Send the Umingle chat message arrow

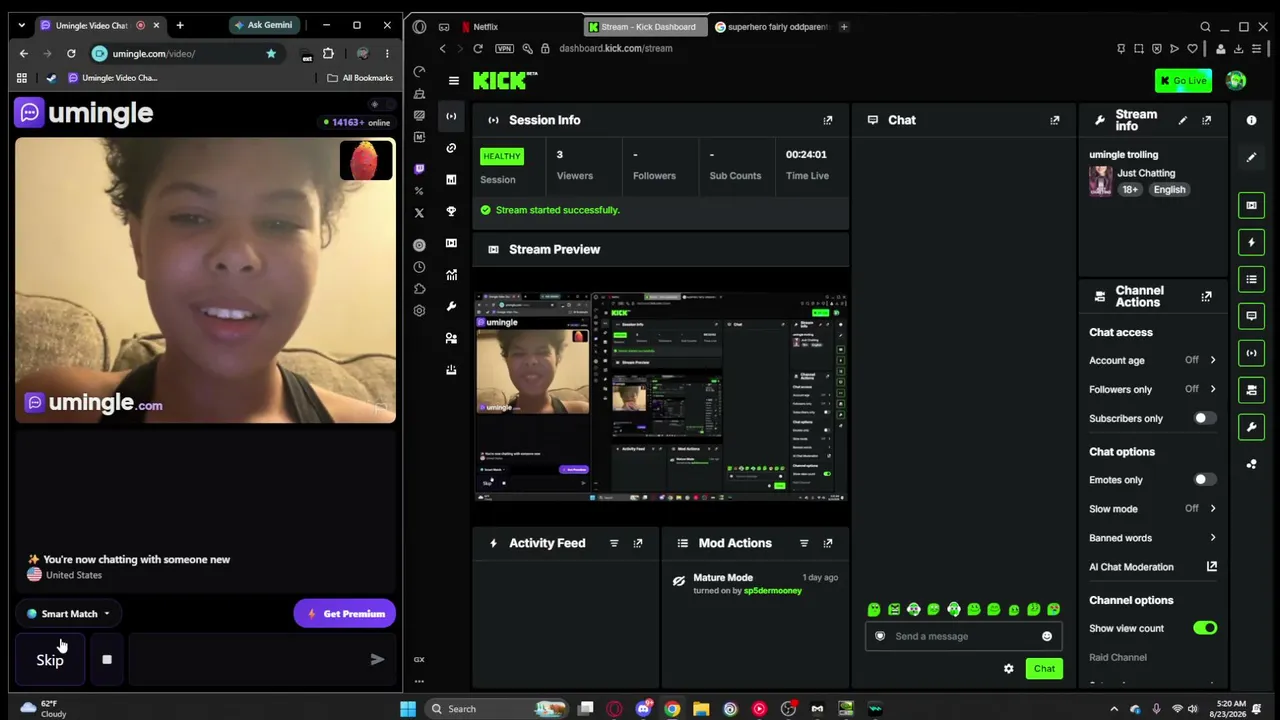[377, 660]
